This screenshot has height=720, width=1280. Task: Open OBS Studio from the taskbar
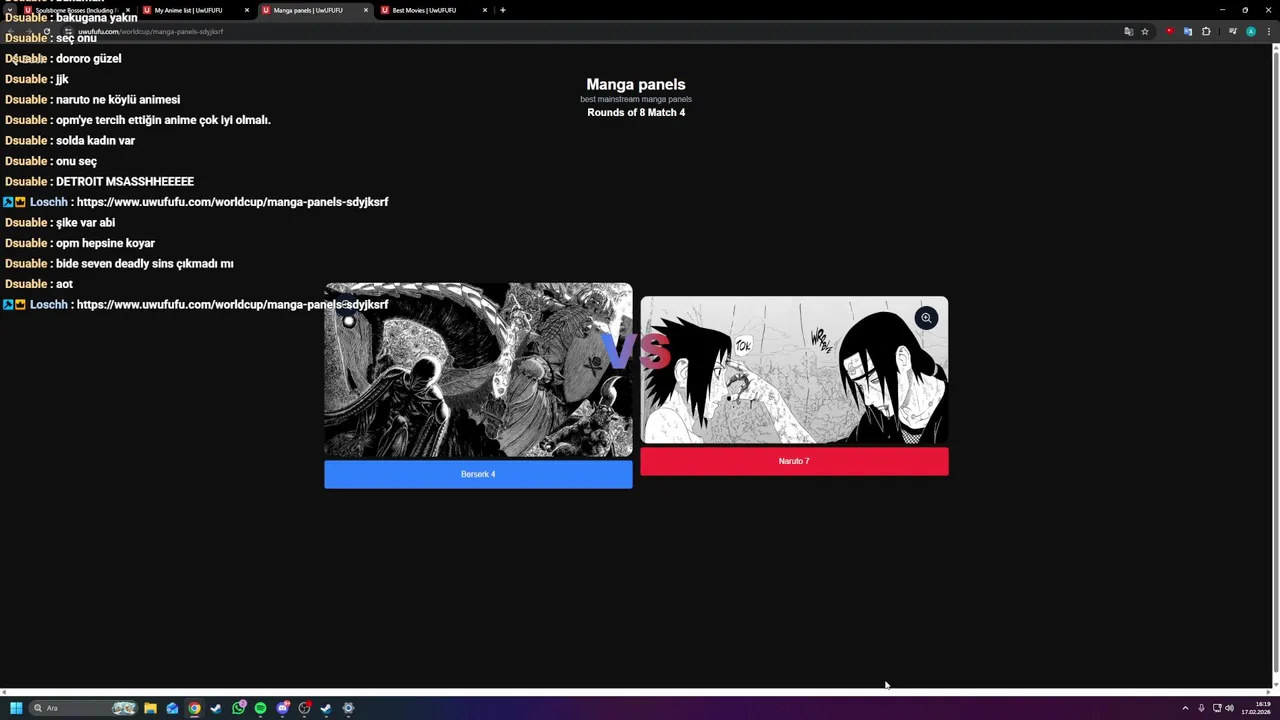(x=305, y=708)
